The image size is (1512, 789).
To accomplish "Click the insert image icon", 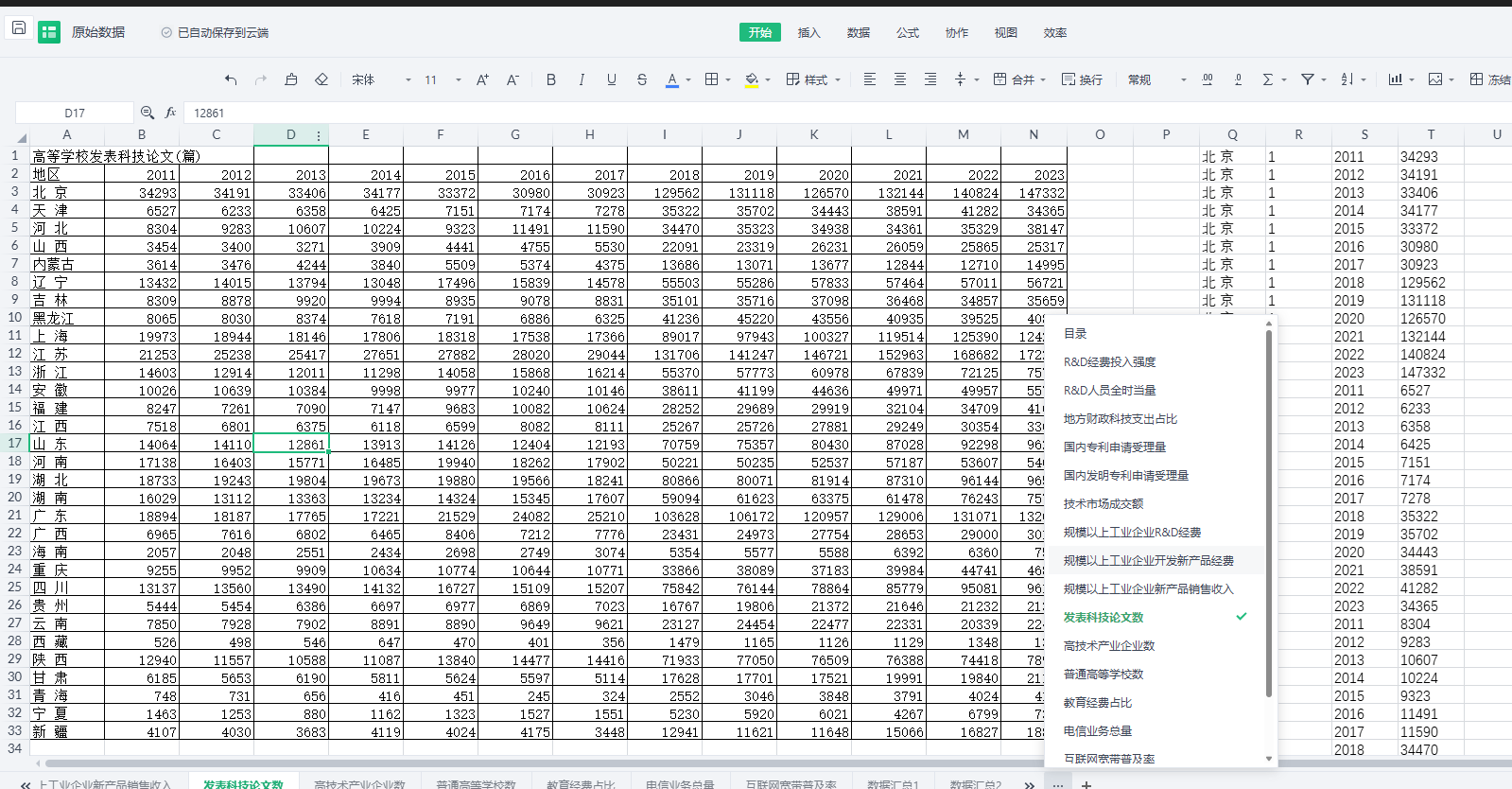I will [x=1435, y=79].
